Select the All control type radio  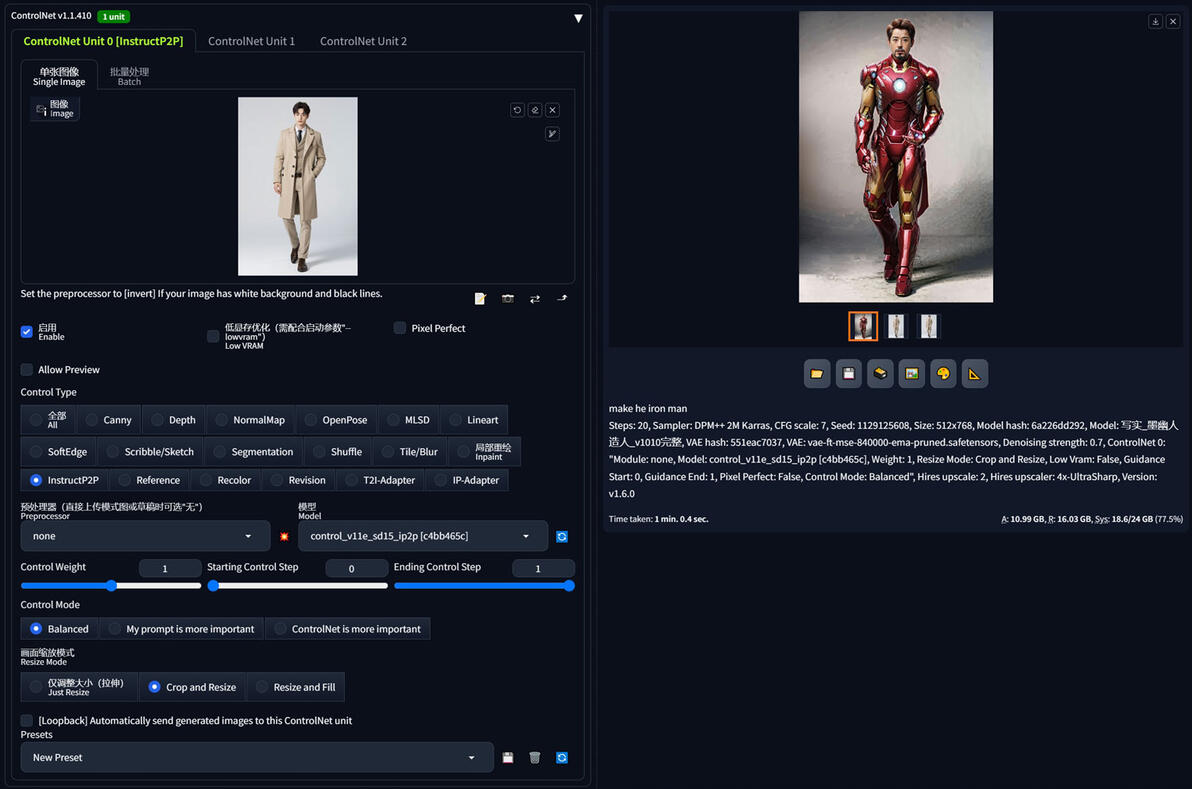pos(48,420)
